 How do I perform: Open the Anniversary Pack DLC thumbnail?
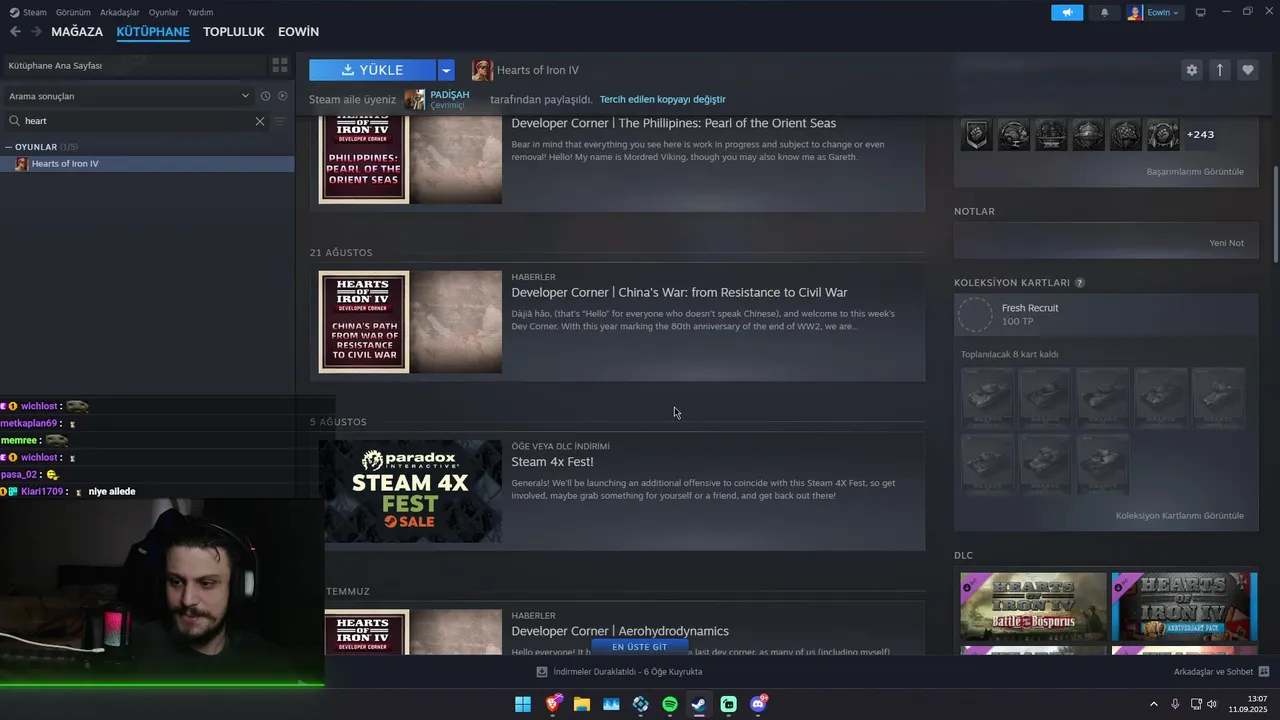click(x=1184, y=606)
